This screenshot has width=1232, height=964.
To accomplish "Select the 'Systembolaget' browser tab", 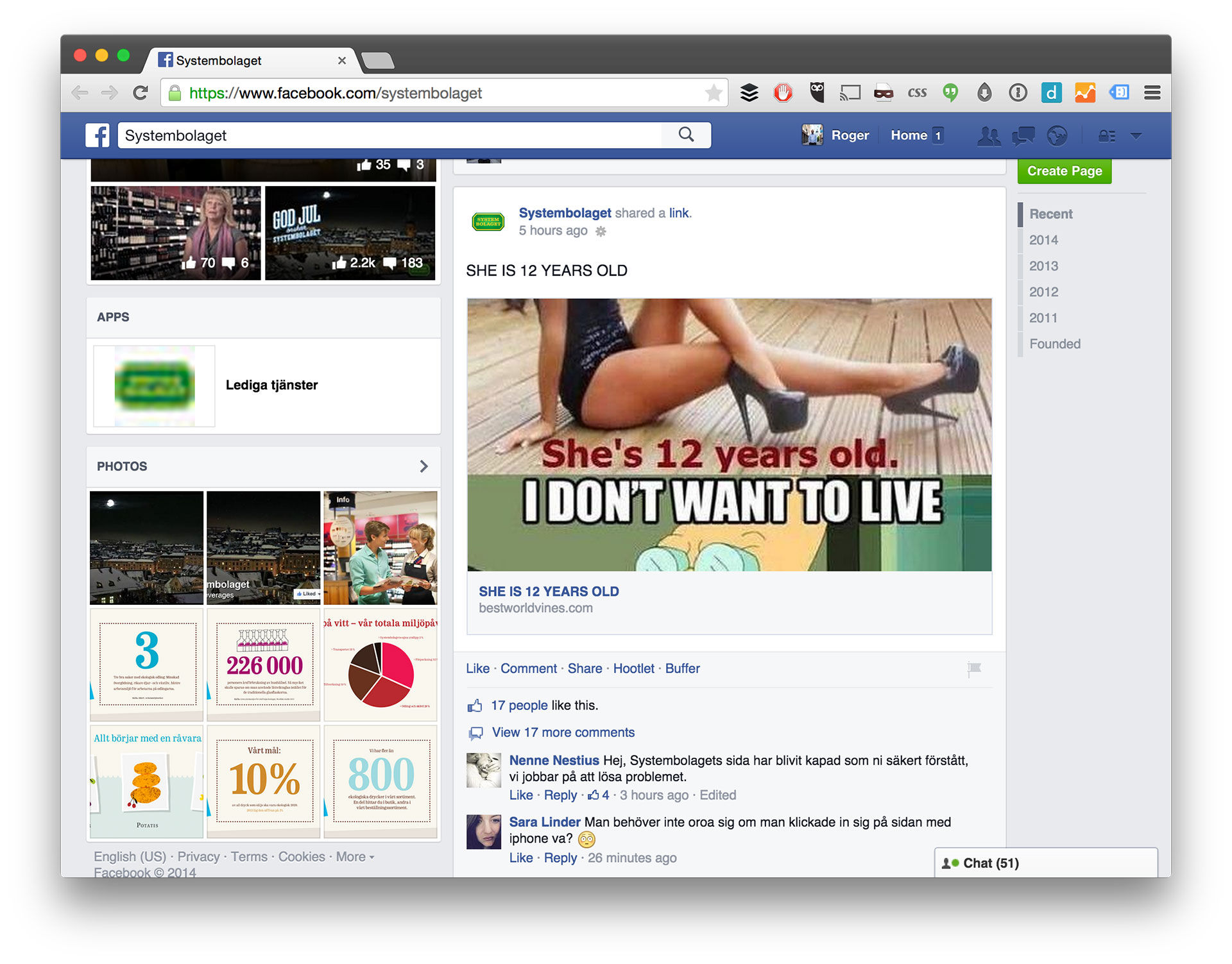I will (250, 60).
